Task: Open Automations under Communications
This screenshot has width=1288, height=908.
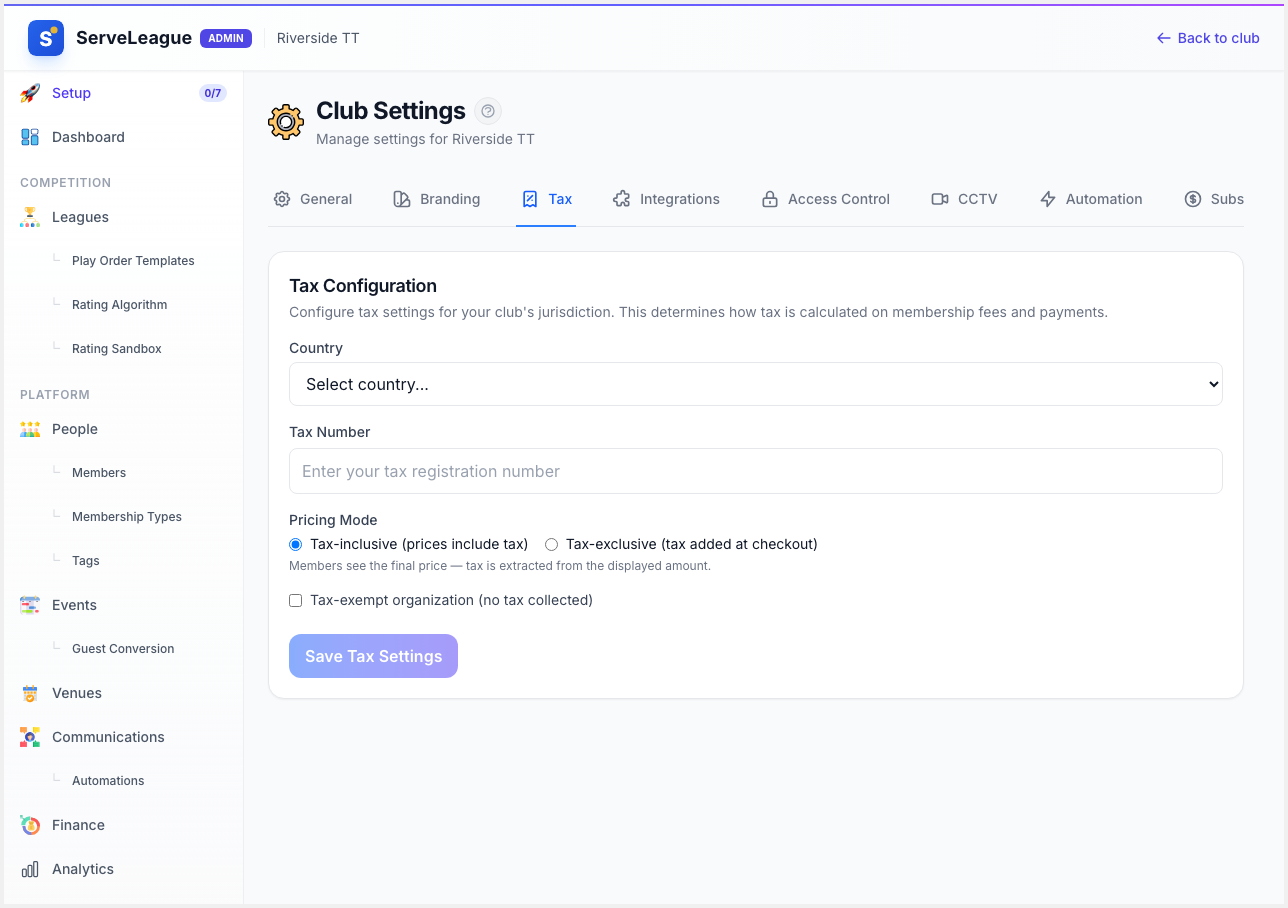Action: tap(108, 781)
